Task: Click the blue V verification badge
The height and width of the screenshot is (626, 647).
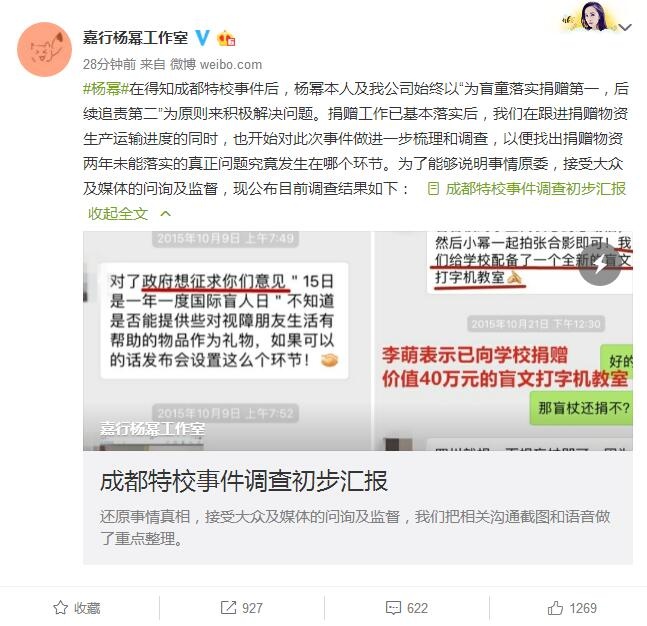Action: point(202,38)
